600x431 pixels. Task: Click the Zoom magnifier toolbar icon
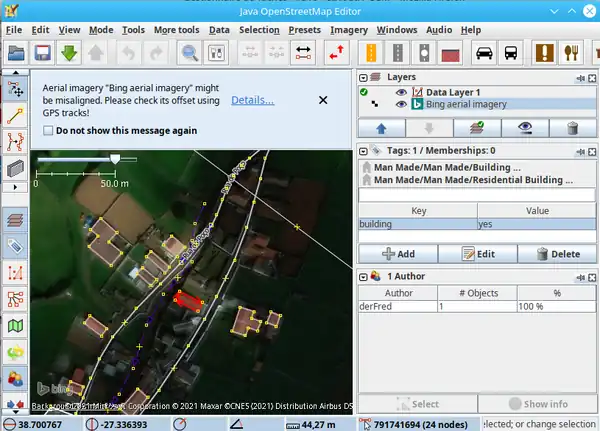pos(189,52)
